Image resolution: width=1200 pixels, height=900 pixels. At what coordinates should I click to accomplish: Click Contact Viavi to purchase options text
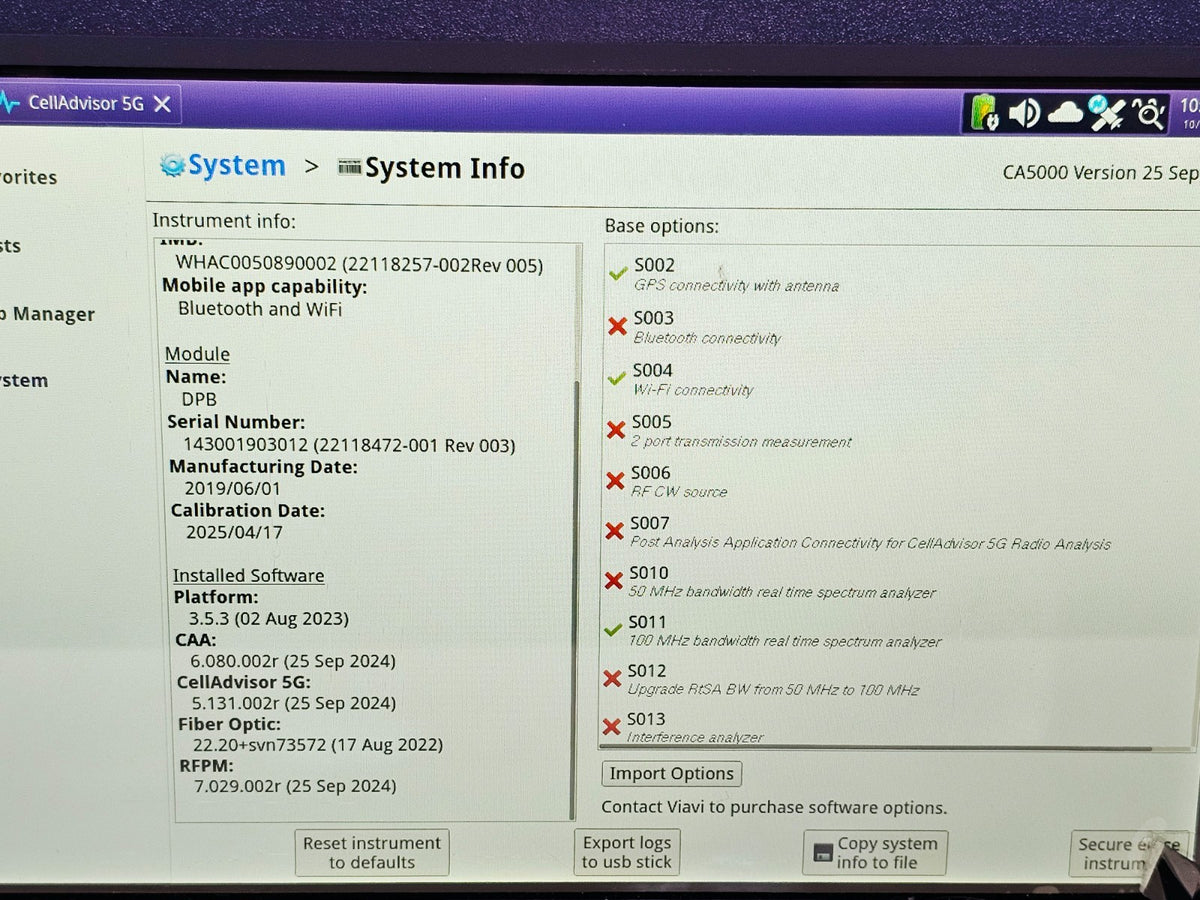click(774, 807)
